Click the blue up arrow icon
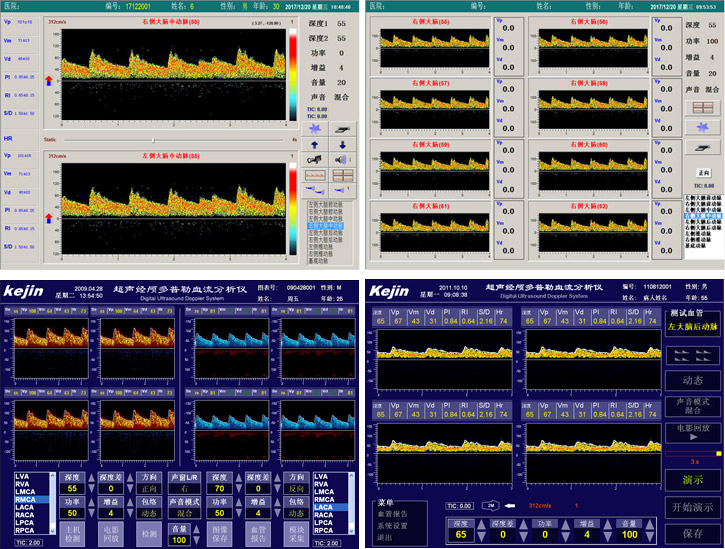 315,144
